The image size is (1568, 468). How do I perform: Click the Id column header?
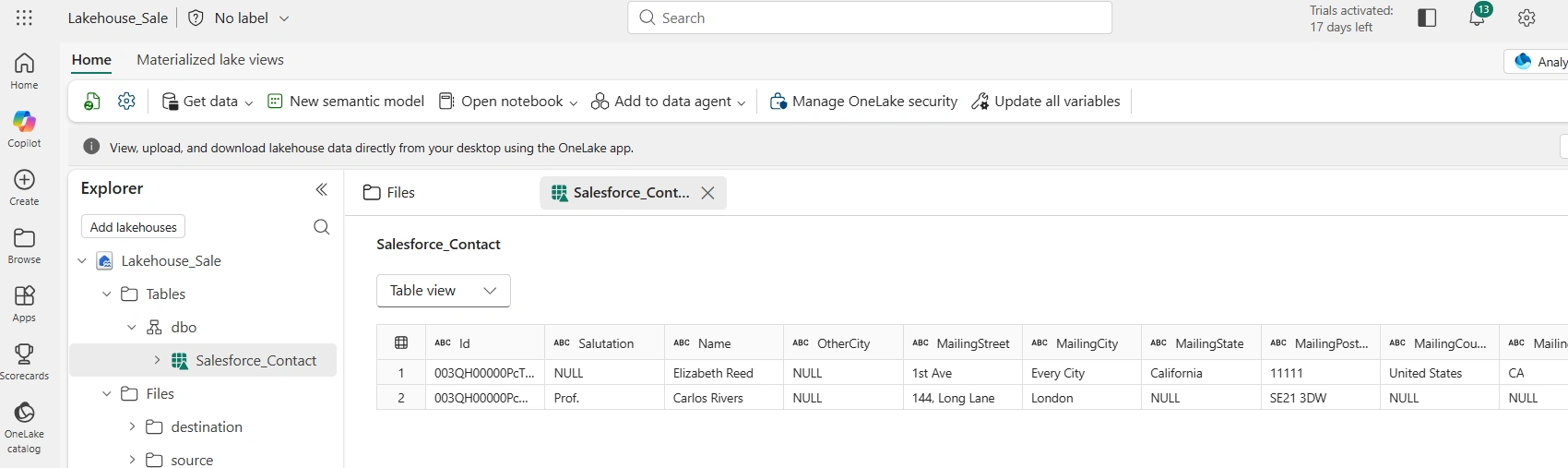(484, 342)
